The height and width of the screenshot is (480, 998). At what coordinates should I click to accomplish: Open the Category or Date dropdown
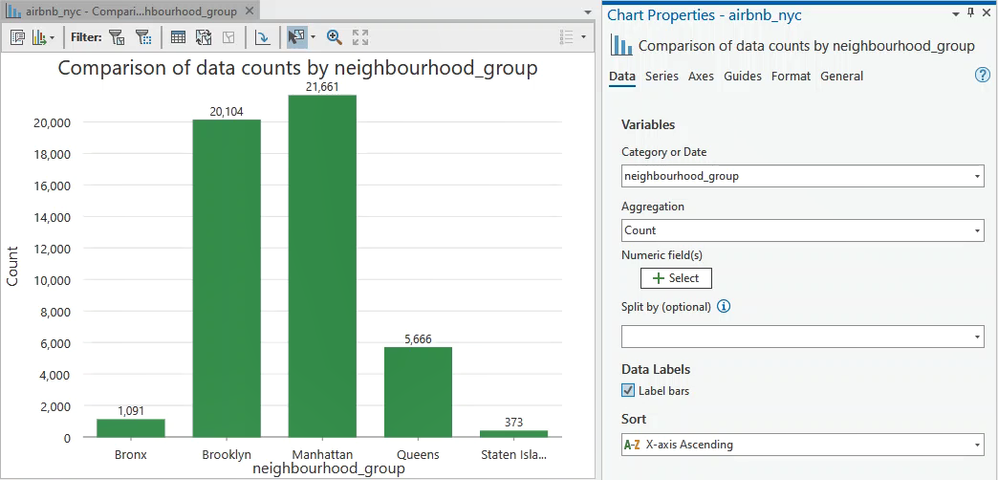pyautogui.click(x=802, y=176)
